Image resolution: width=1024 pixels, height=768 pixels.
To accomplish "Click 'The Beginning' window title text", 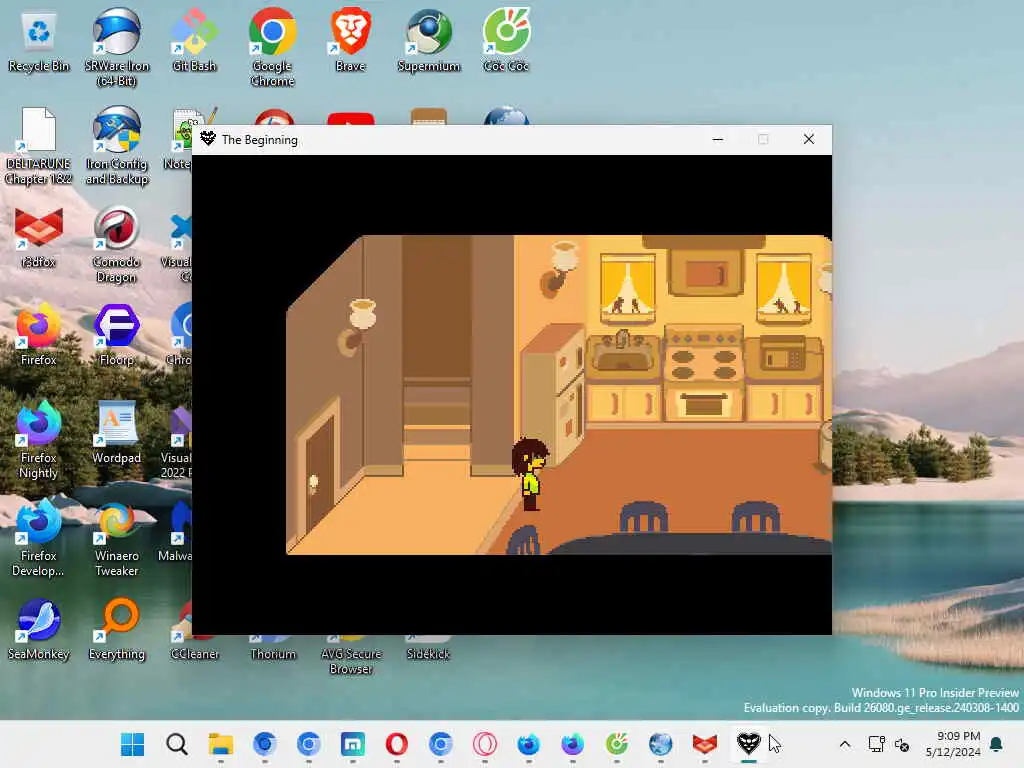I will (259, 140).
